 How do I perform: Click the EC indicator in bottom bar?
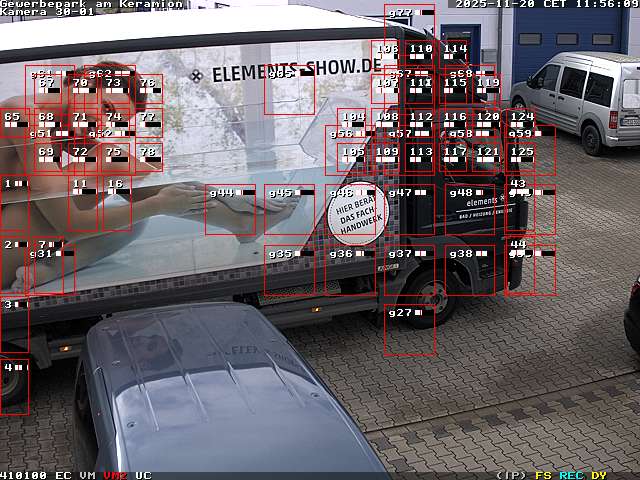click(63, 475)
